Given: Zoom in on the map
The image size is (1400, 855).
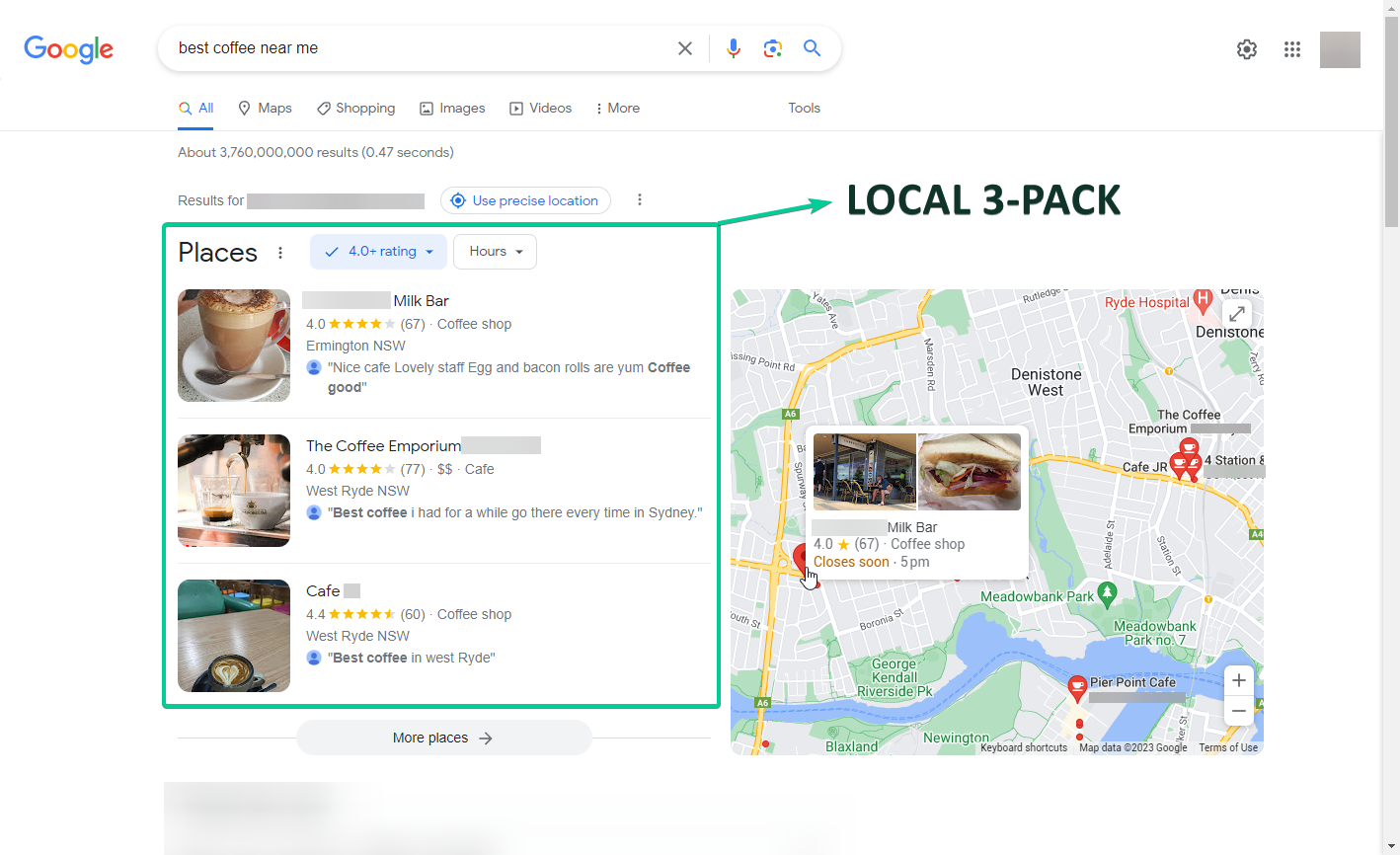Looking at the screenshot, I should click(1239, 680).
